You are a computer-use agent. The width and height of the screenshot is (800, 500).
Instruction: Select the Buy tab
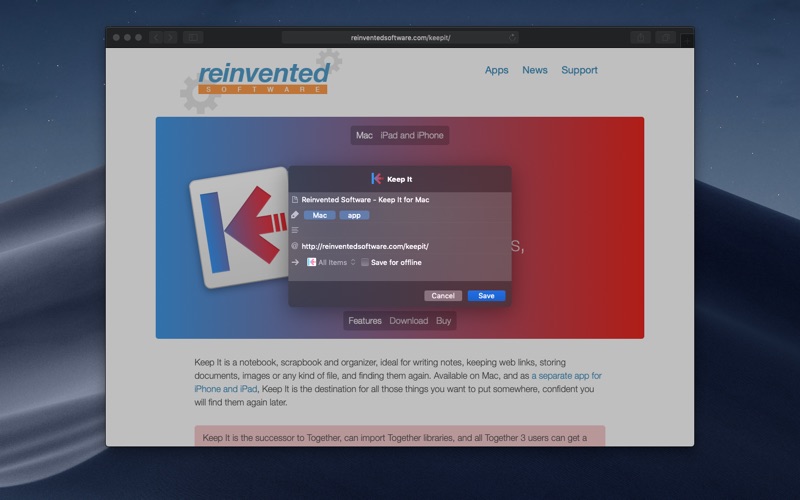point(443,321)
